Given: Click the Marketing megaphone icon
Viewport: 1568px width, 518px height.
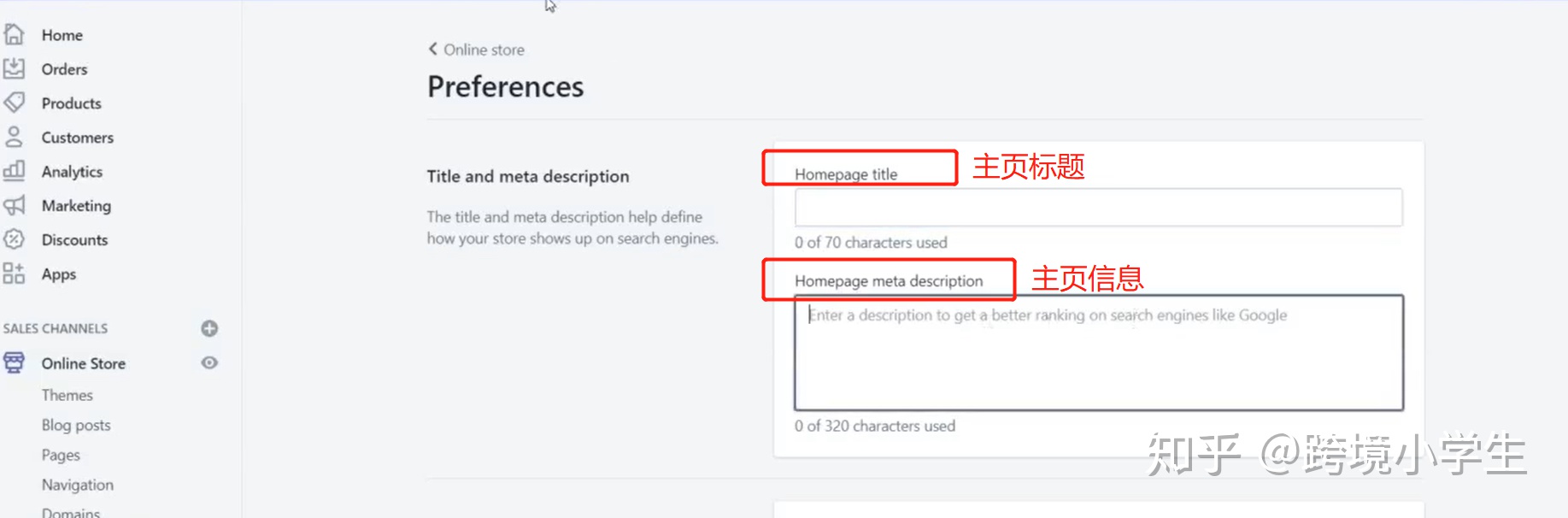Looking at the screenshot, I should coord(14,205).
